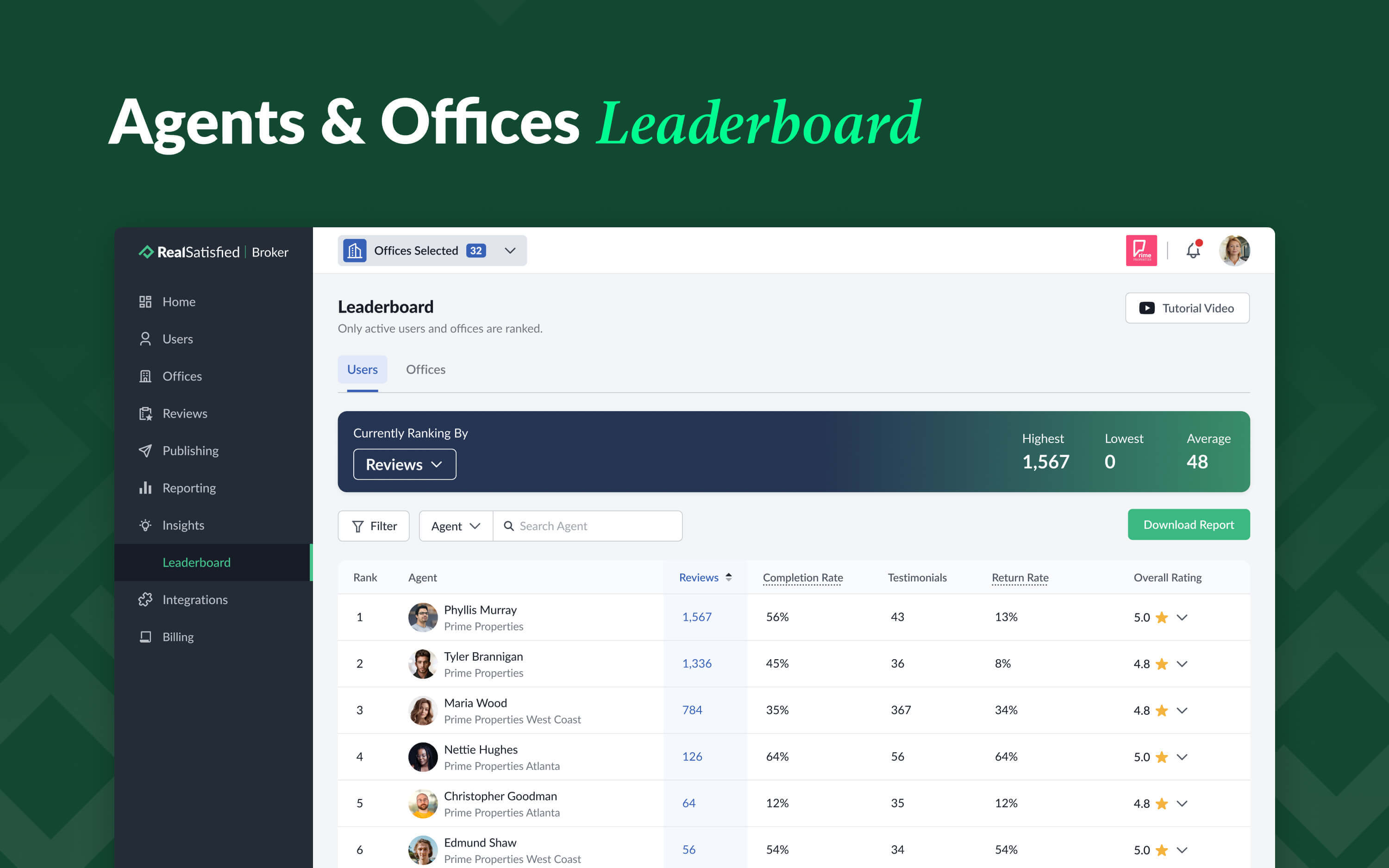The height and width of the screenshot is (868, 1389).
Task: Click the Download Report button
Action: (1189, 525)
